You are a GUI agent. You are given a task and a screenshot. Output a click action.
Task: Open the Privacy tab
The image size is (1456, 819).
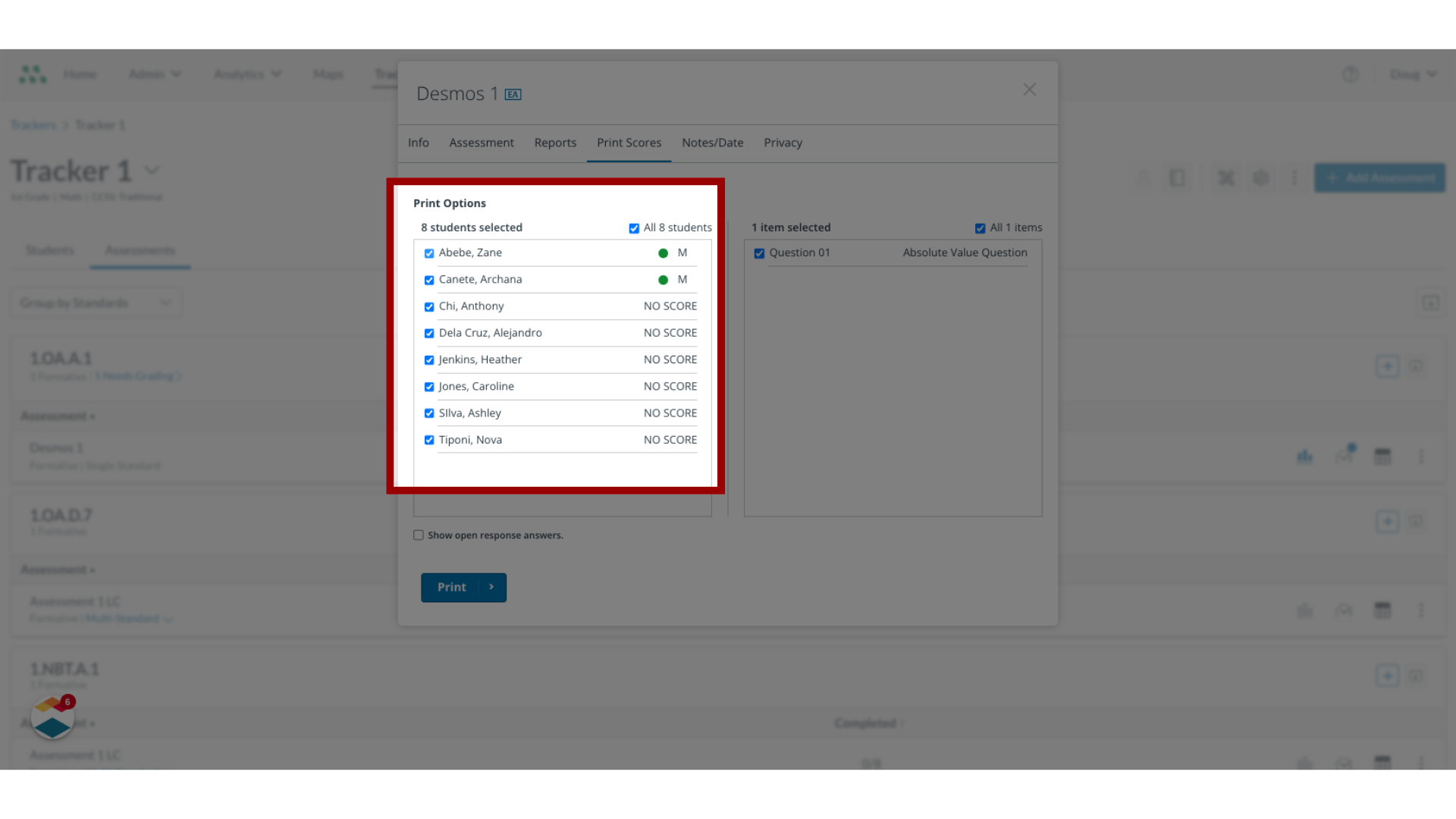783,143
